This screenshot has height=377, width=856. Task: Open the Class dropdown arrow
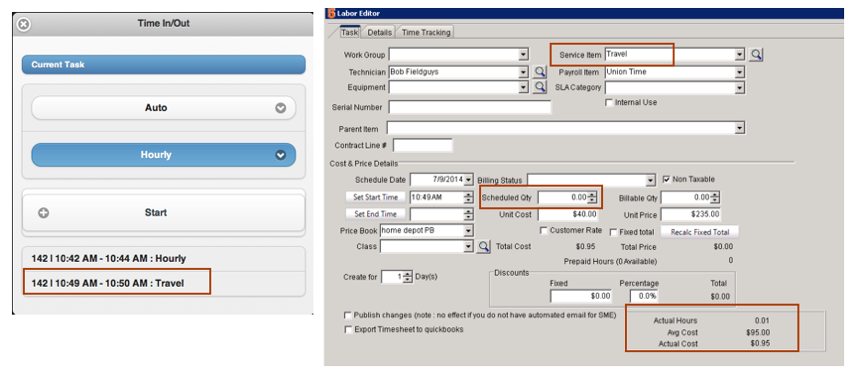[468, 247]
